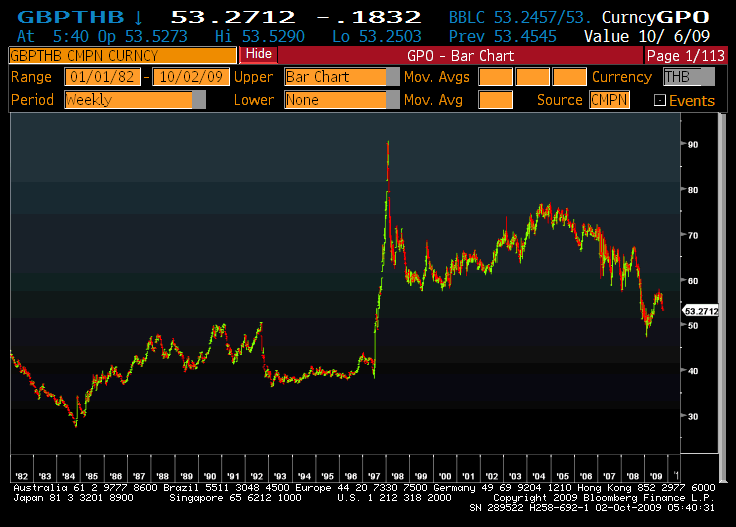Edit the Source CMPN field
Image resolution: width=736 pixels, height=527 pixels.
click(x=609, y=99)
